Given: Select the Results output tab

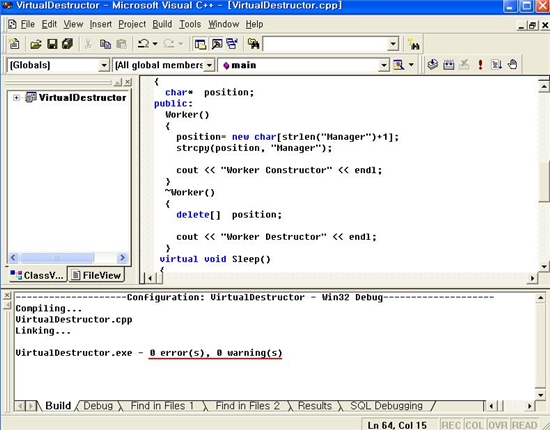Looking at the screenshot, I should (x=315, y=406).
